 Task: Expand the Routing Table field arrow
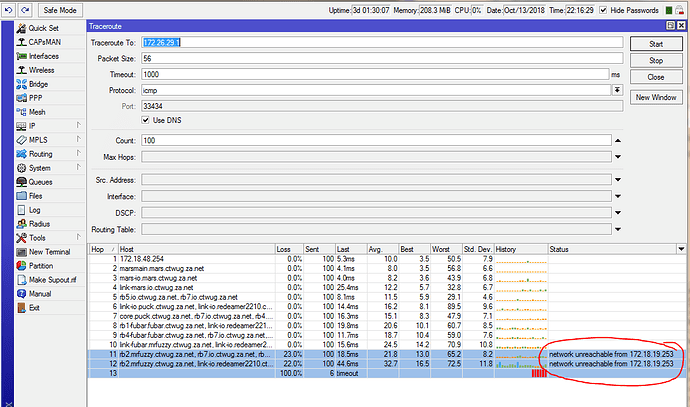click(617, 229)
